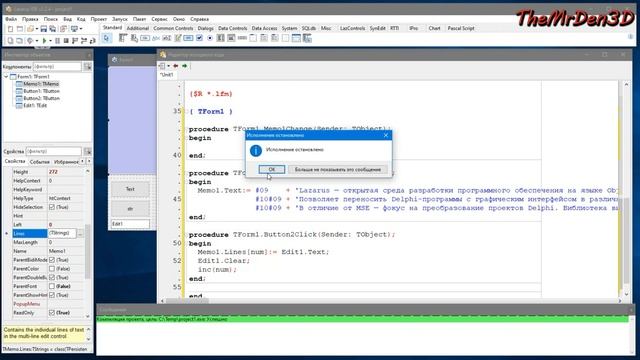The height and width of the screenshot is (360, 640).
Task: Click the properties filter input field
Action: (x=53, y=151)
